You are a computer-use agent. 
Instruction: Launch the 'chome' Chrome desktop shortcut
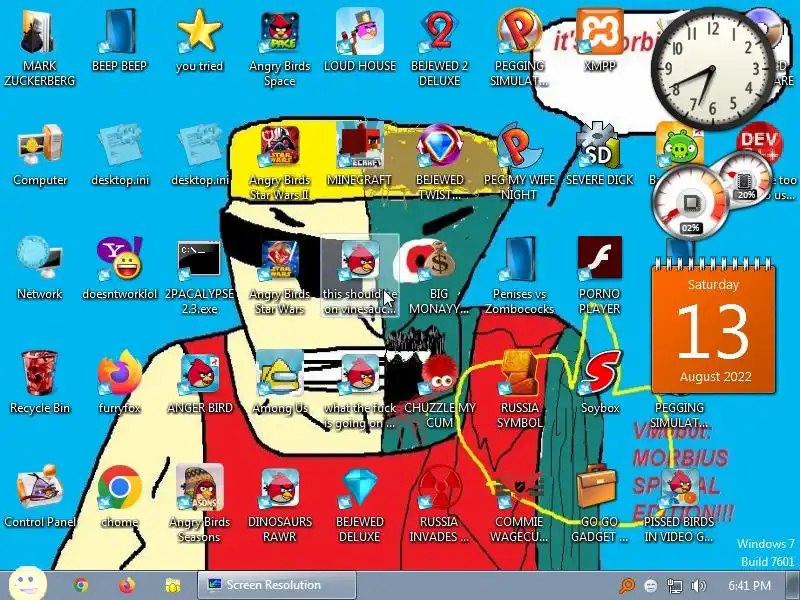coord(120,497)
